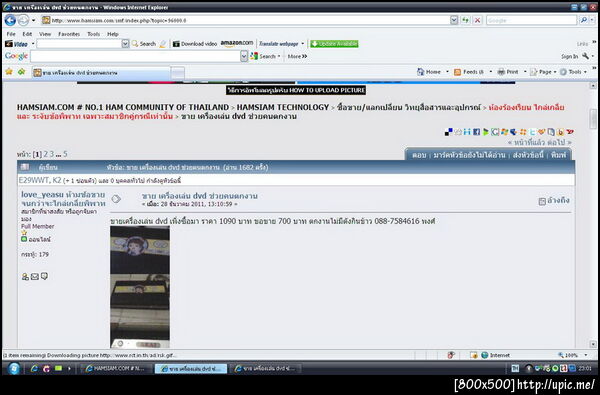The height and width of the screenshot is (395, 600).
Task: Open a new blank browser tab
Action: (x=178, y=72)
